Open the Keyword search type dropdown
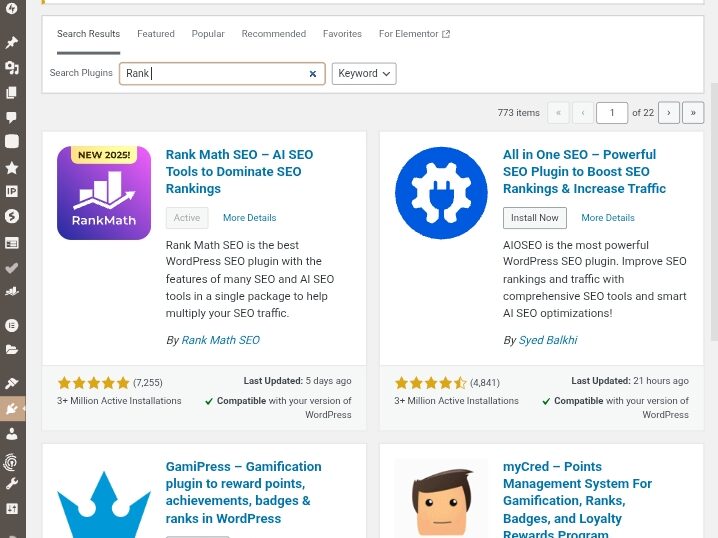The image size is (718, 538). click(x=364, y=74)
